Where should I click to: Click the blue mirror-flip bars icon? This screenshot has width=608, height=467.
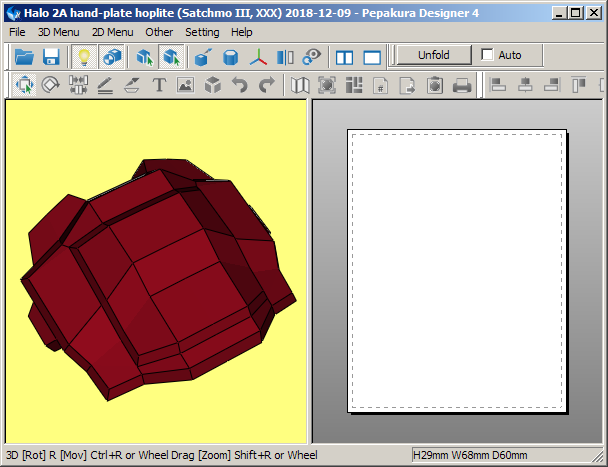coord(285,57)
